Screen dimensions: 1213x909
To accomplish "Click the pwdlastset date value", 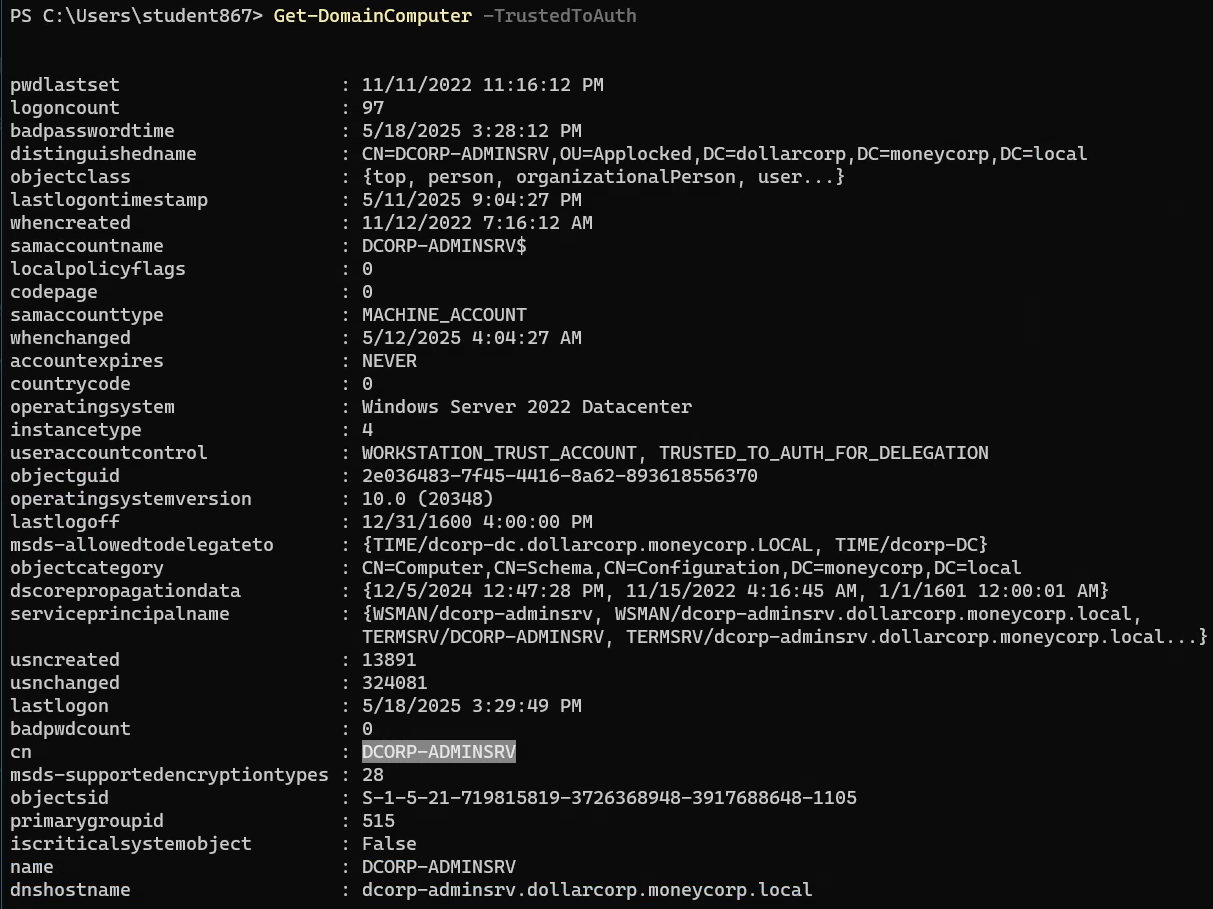I will (x=482, y=85).
